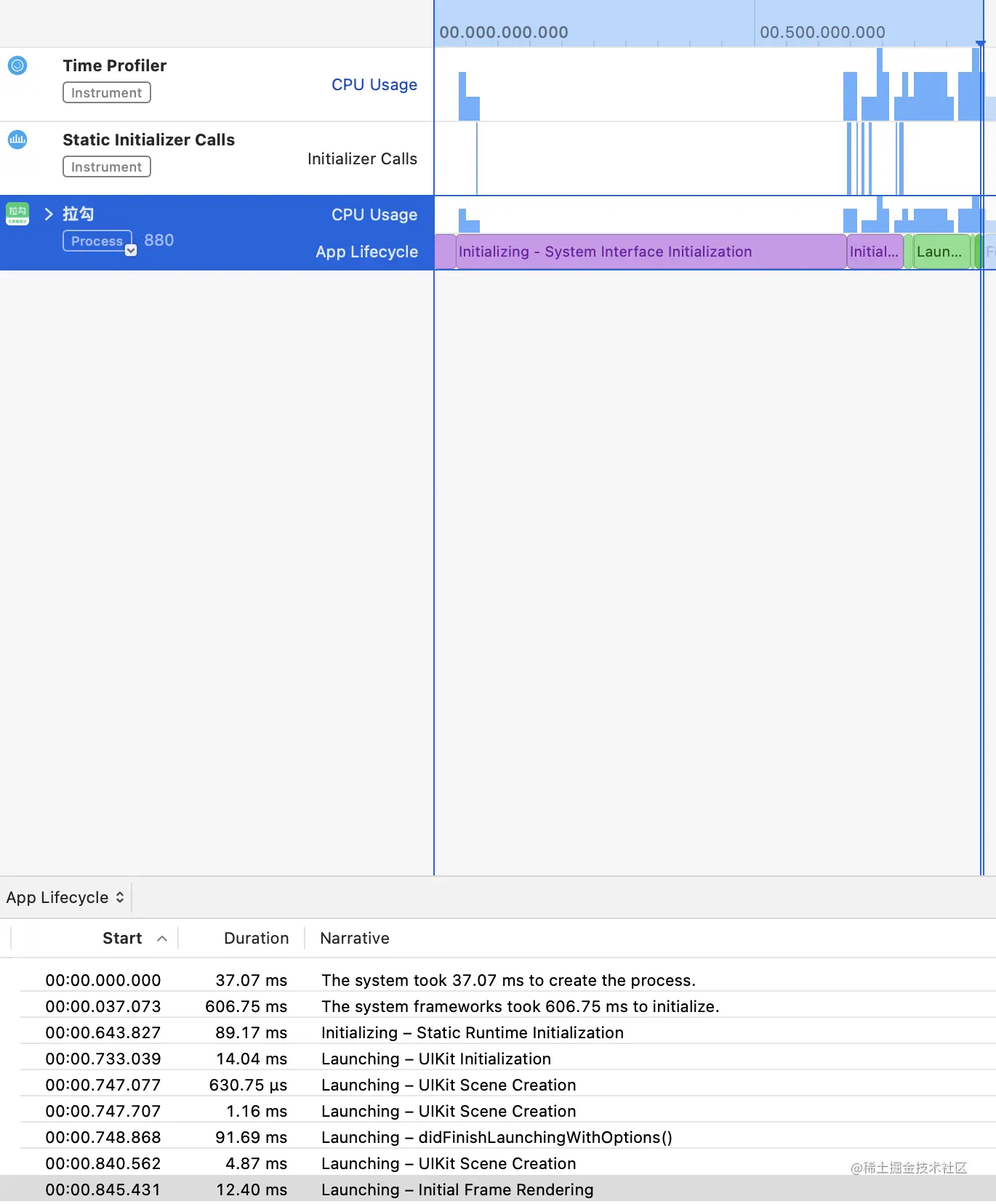Sort by the Narrative column header
This screenshot has width=996, height=1204.
click(355, 938)
